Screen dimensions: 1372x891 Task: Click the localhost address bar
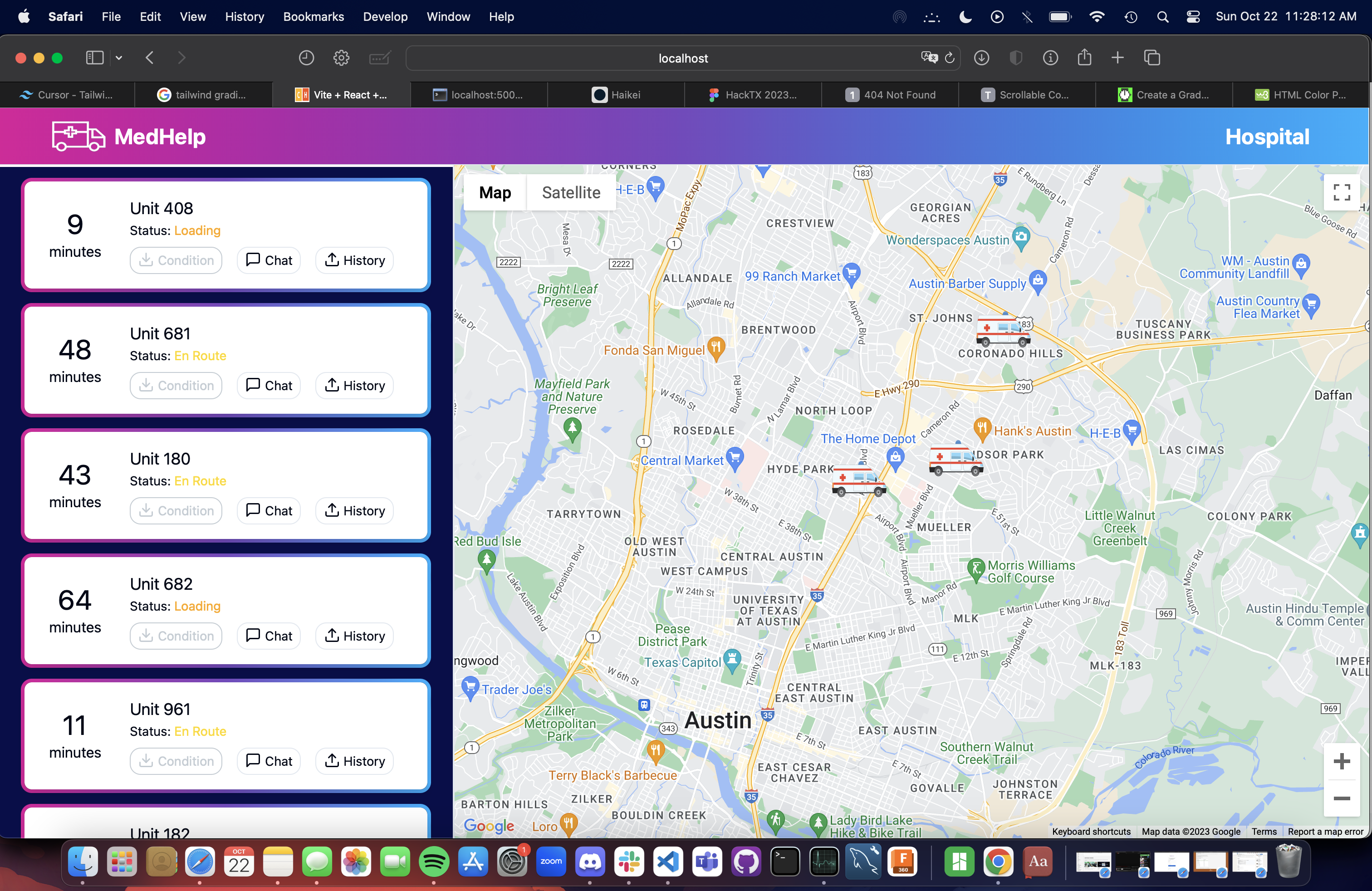[682, 58]
